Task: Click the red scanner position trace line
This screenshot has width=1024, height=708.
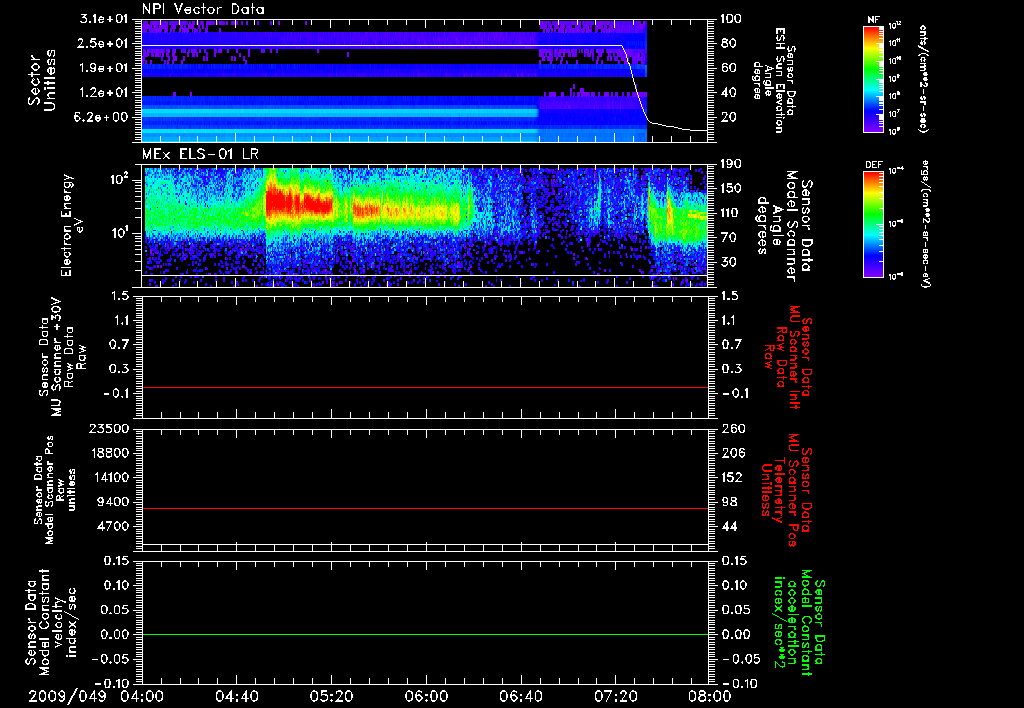Action: pos(425,509)
